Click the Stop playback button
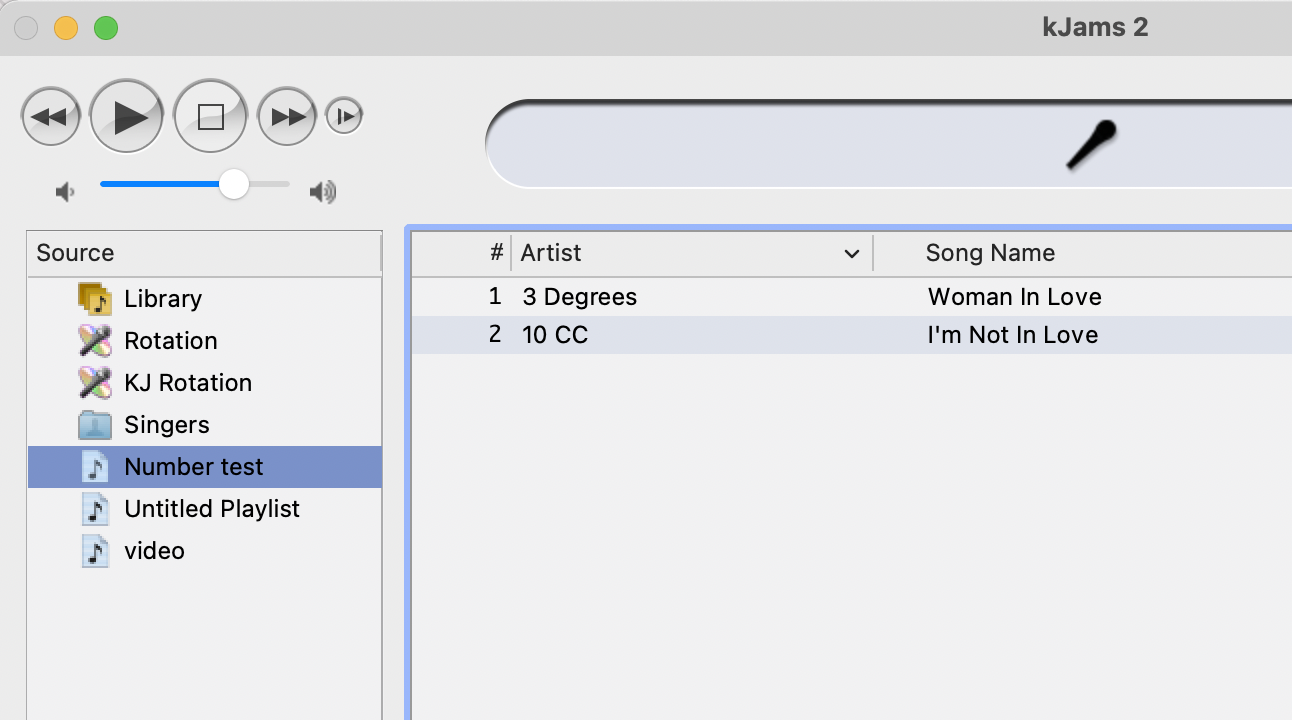The height and width of the screenshot is (720, 1292). pyautogui.click(x=210, y=117)
